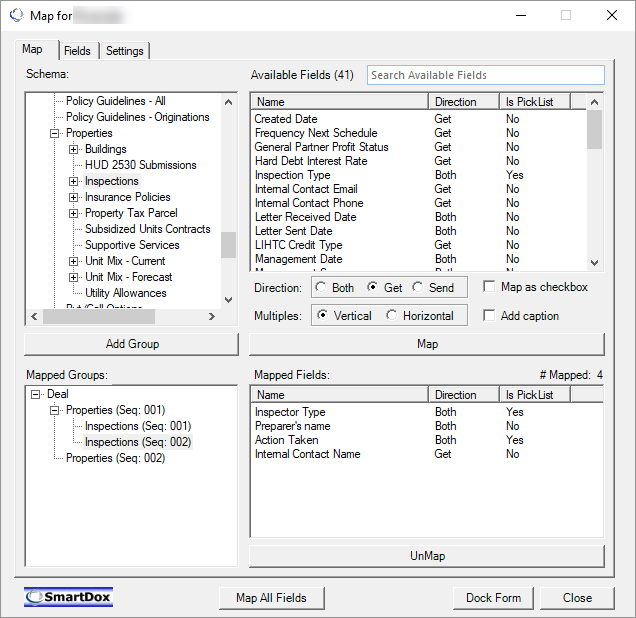
Task: Select the Both direction radio button
Action: coord(320,287)
